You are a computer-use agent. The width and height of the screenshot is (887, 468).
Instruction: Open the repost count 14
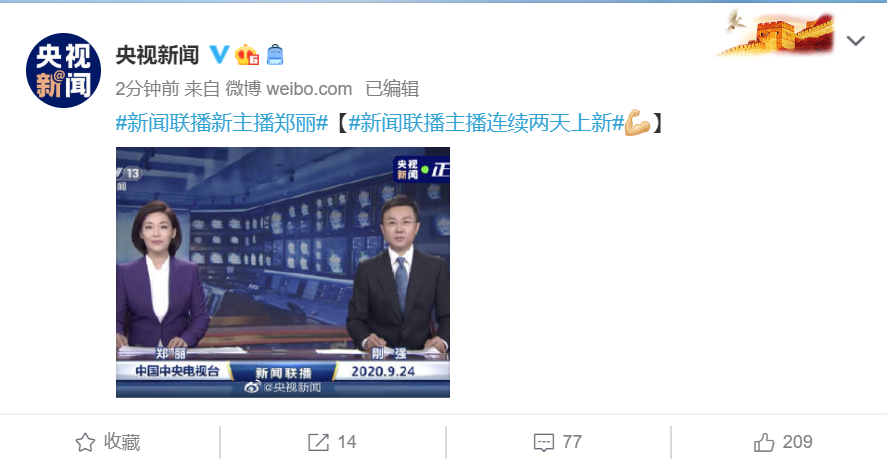click(347, 442)
